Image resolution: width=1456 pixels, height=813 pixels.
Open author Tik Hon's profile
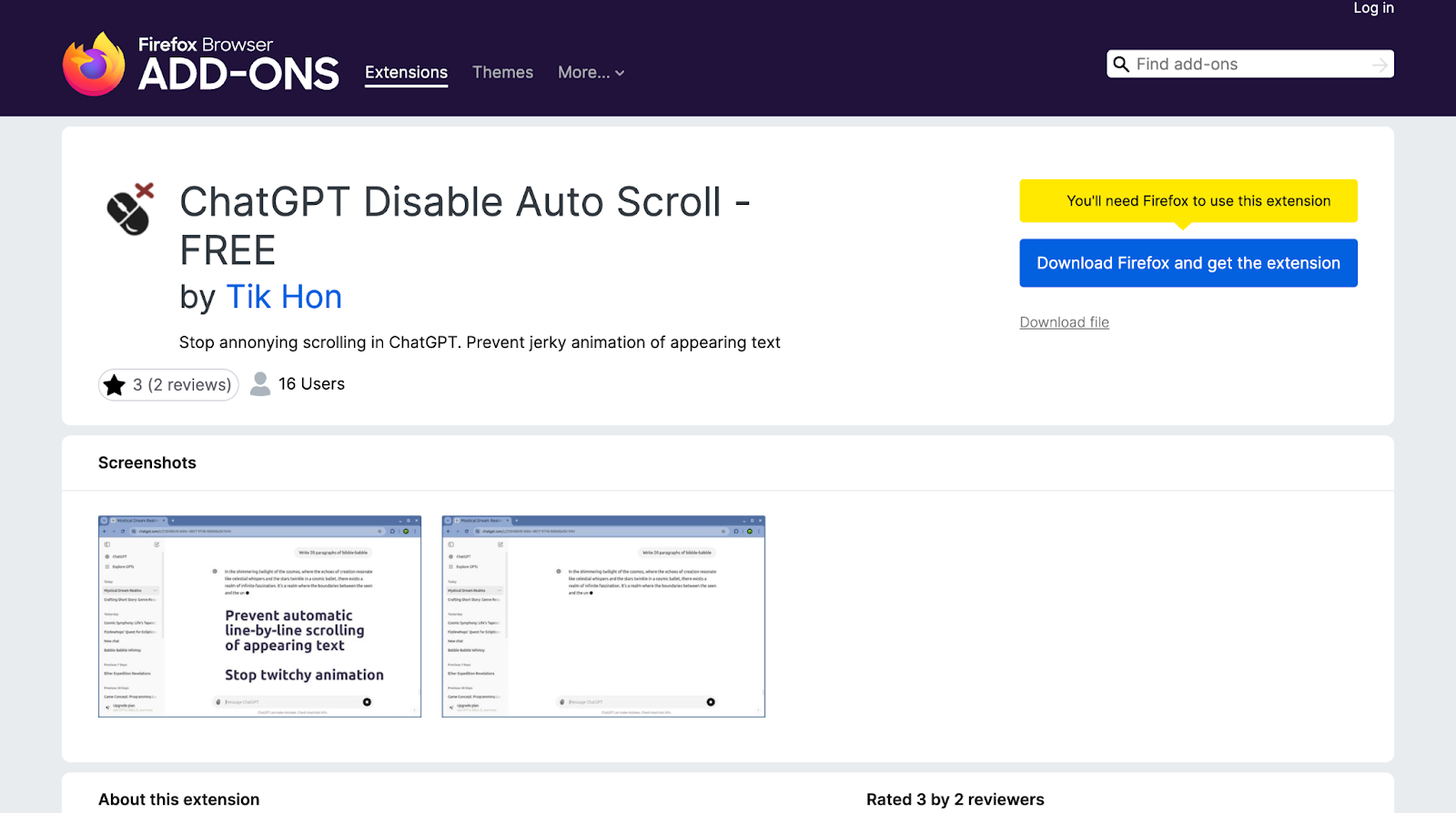pos(284,297)
